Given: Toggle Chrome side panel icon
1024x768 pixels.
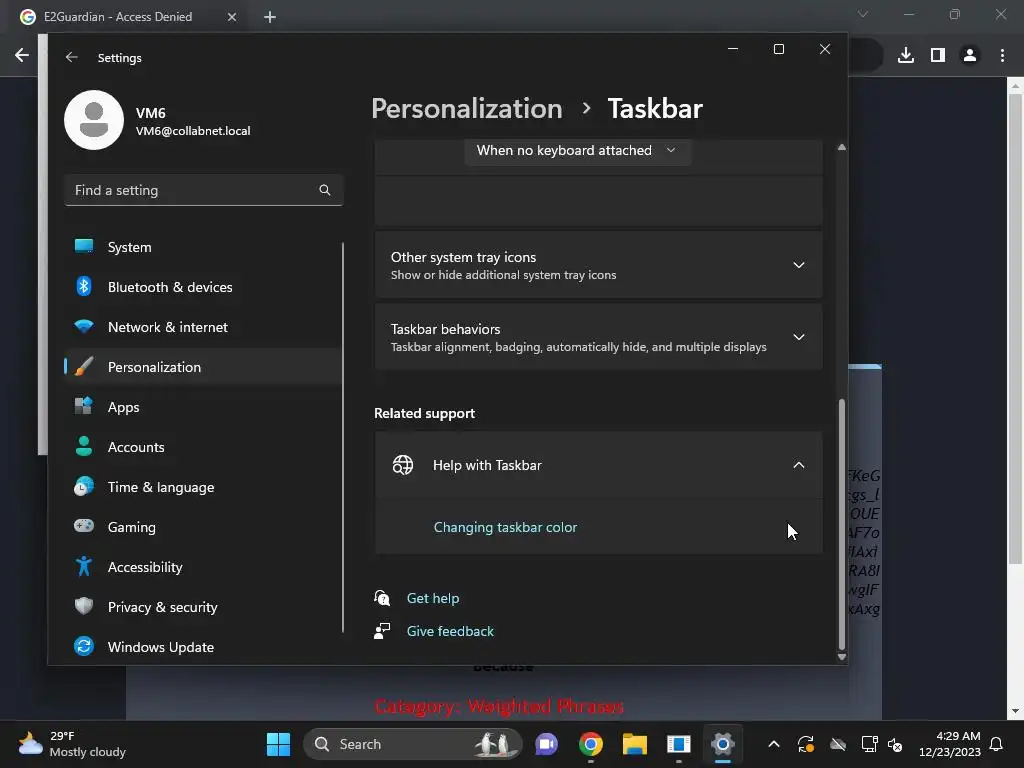Looking at the screenshot, I should (x=938, y=56).
